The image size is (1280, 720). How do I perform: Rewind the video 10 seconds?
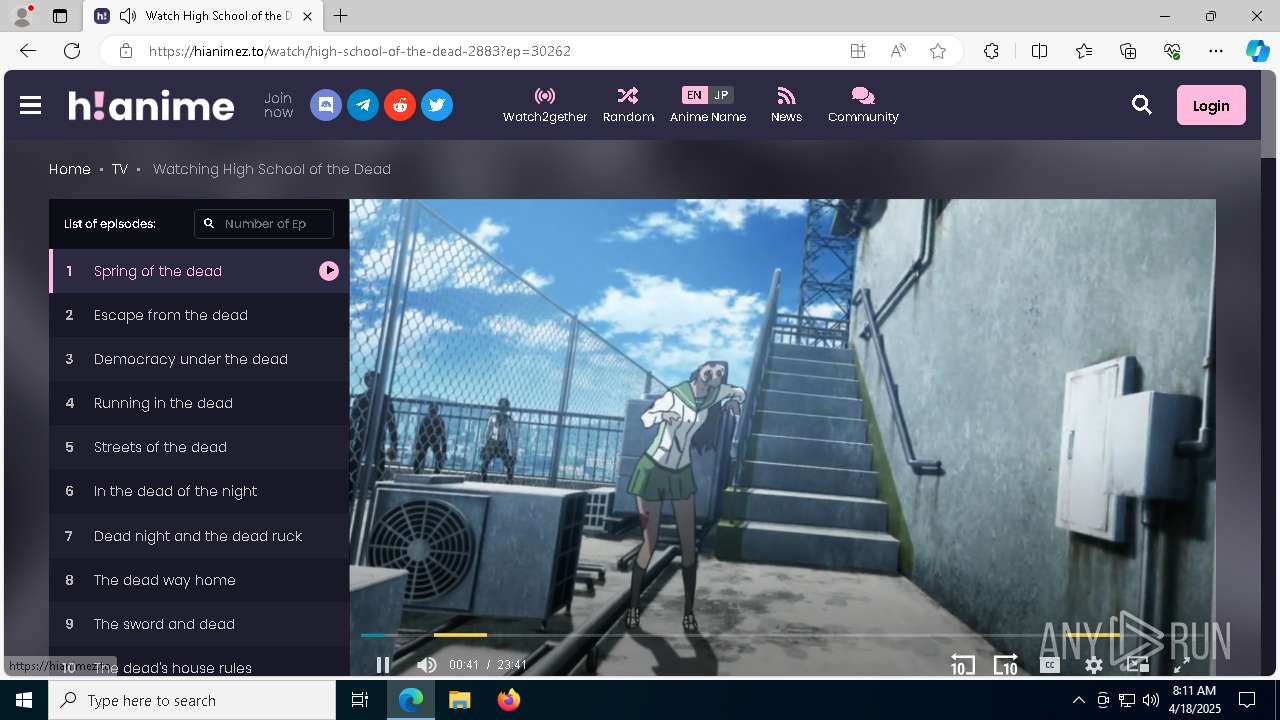(x=962, y=665)
